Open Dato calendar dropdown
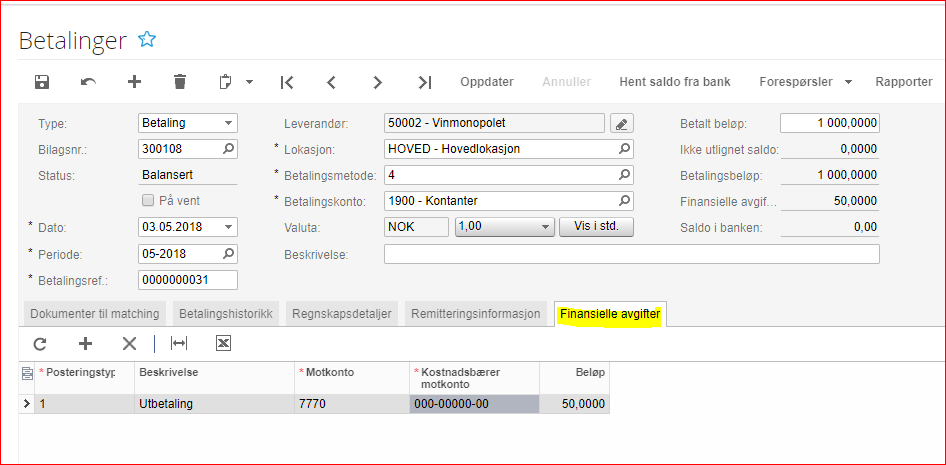 (x=228, y=227)
